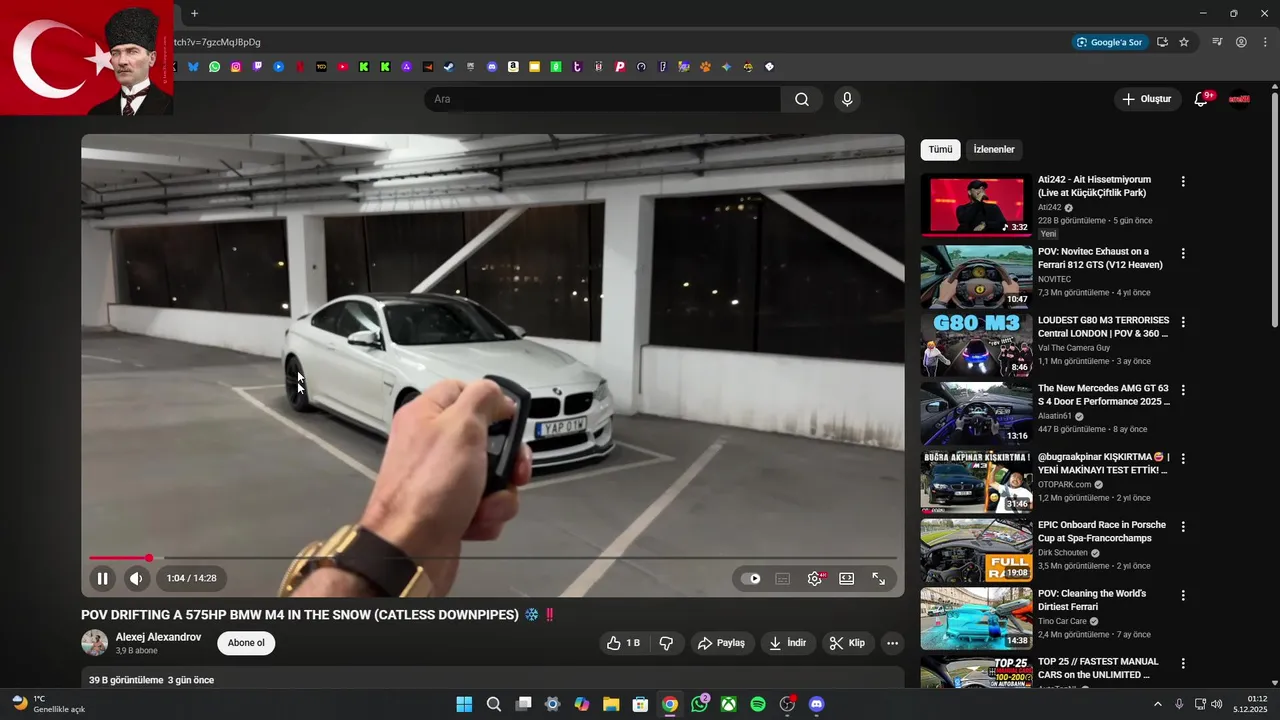The height and width of the screenshot is (720, 1280).
Task: Open options menu for Mercedes AMG GT 63 video
Action: point(1183,390)
